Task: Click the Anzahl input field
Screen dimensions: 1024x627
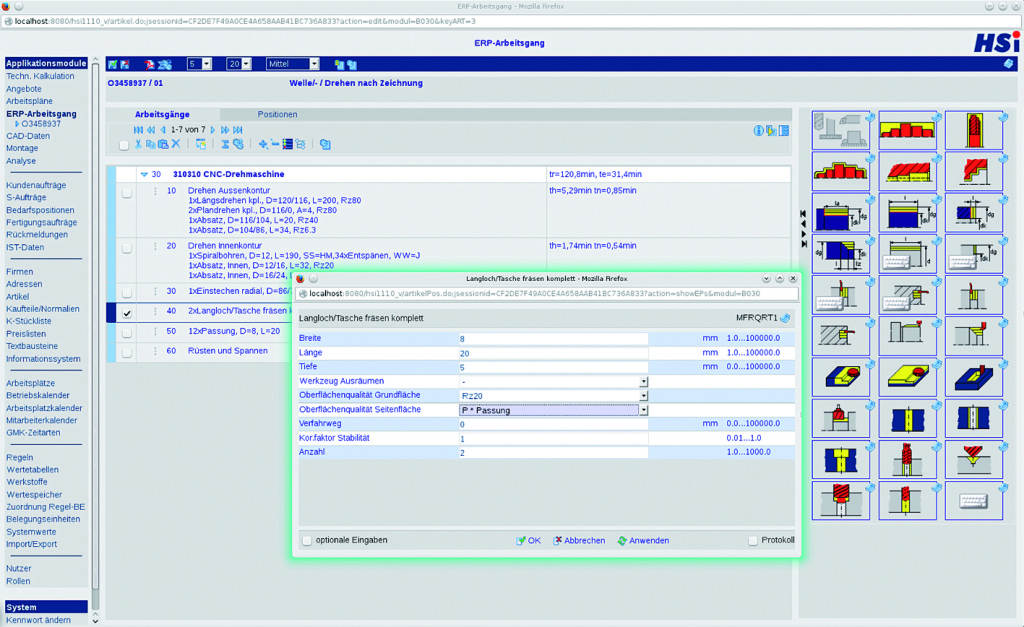Action: click(553, 453)
